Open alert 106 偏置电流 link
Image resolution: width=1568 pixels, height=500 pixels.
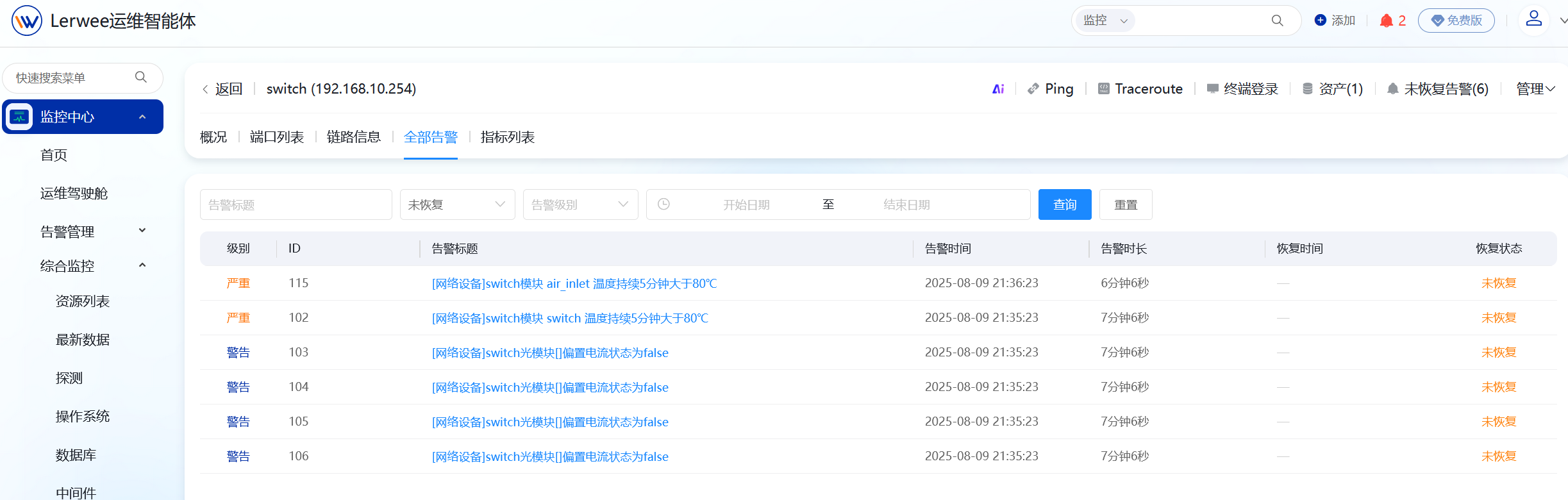coord(550,456)
